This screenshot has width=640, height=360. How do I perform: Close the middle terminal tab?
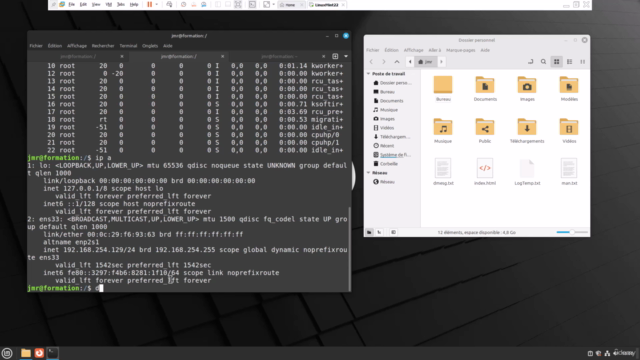(222, 56)
